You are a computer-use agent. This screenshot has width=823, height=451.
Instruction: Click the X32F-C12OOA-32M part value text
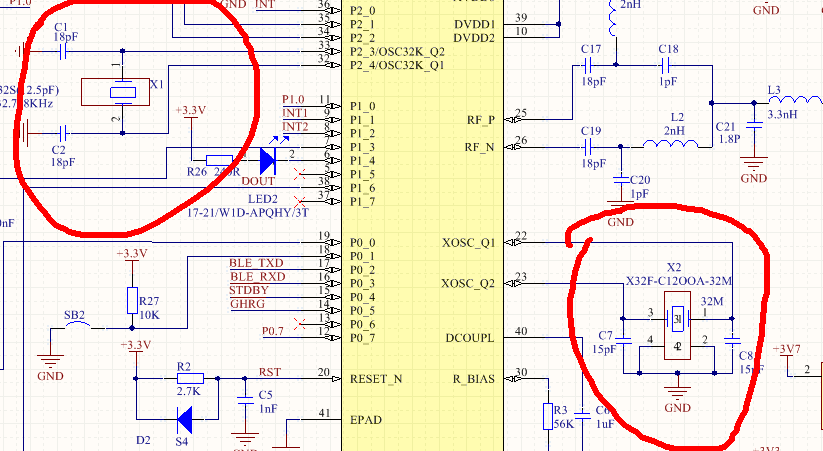(678, 281)
